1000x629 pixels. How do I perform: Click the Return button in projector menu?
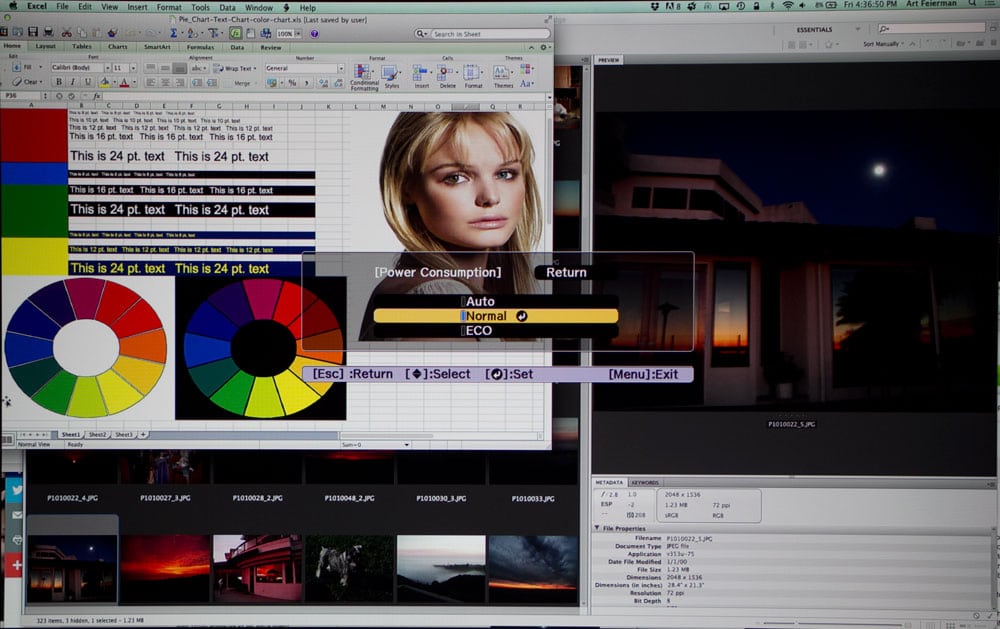[566, 272]
